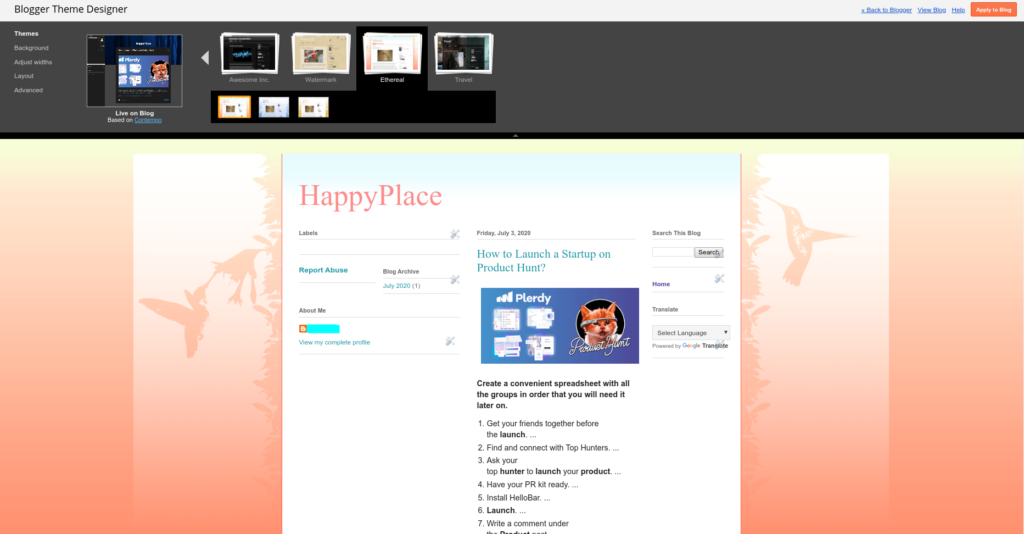Viewport: 1024px width, 534px height.
Task: Click Apply to Blog button
Action: [993, 10]
